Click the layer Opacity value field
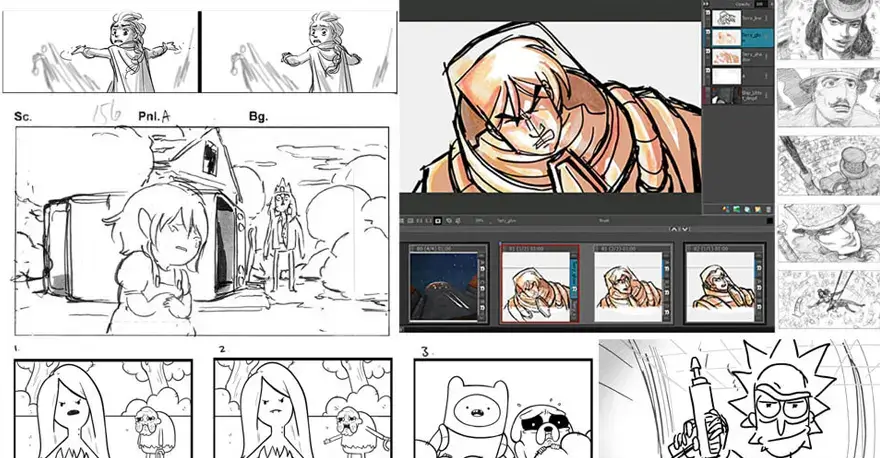 click(x=760, y=4)
